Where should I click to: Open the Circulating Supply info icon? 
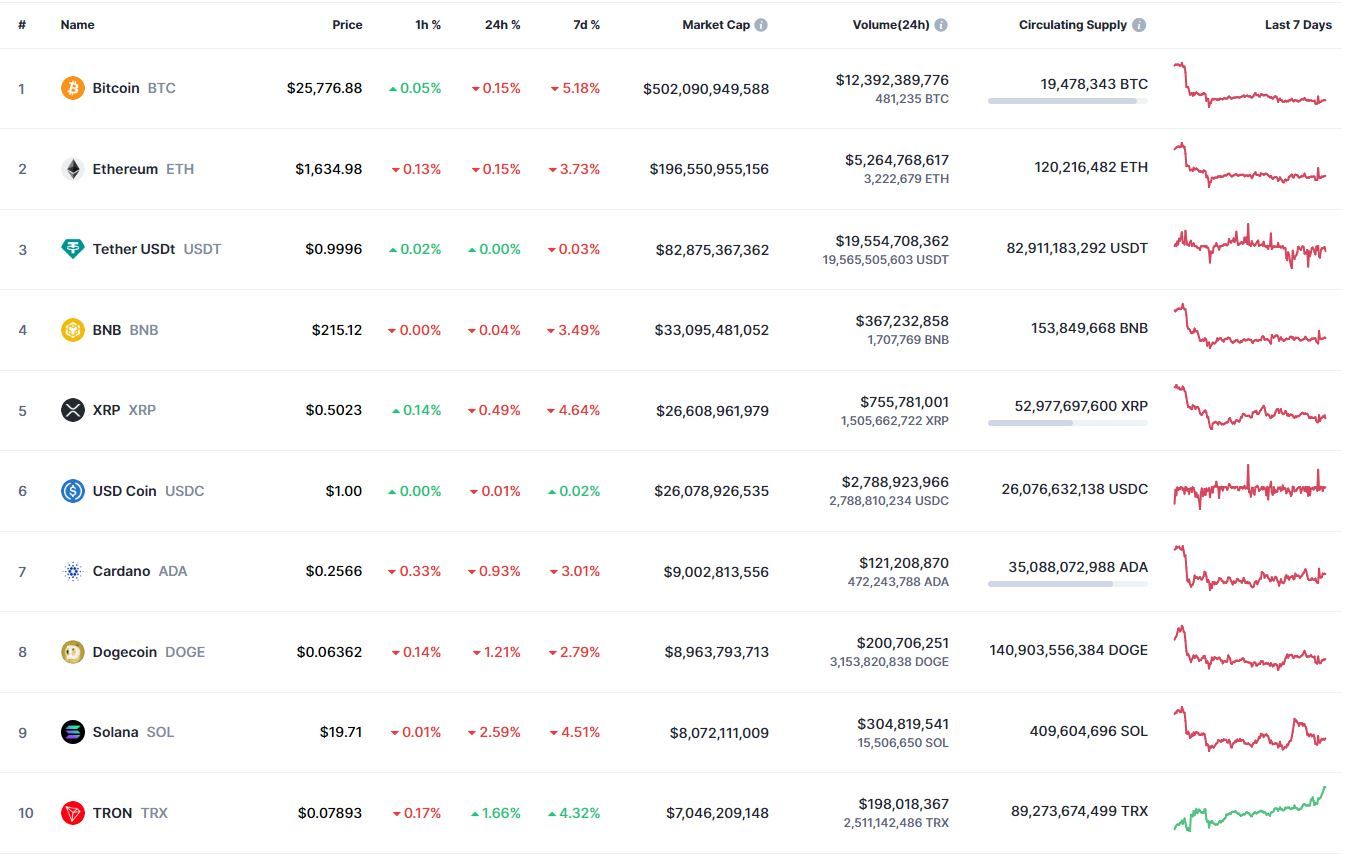pyautogui.click(x=1139, y=25)
